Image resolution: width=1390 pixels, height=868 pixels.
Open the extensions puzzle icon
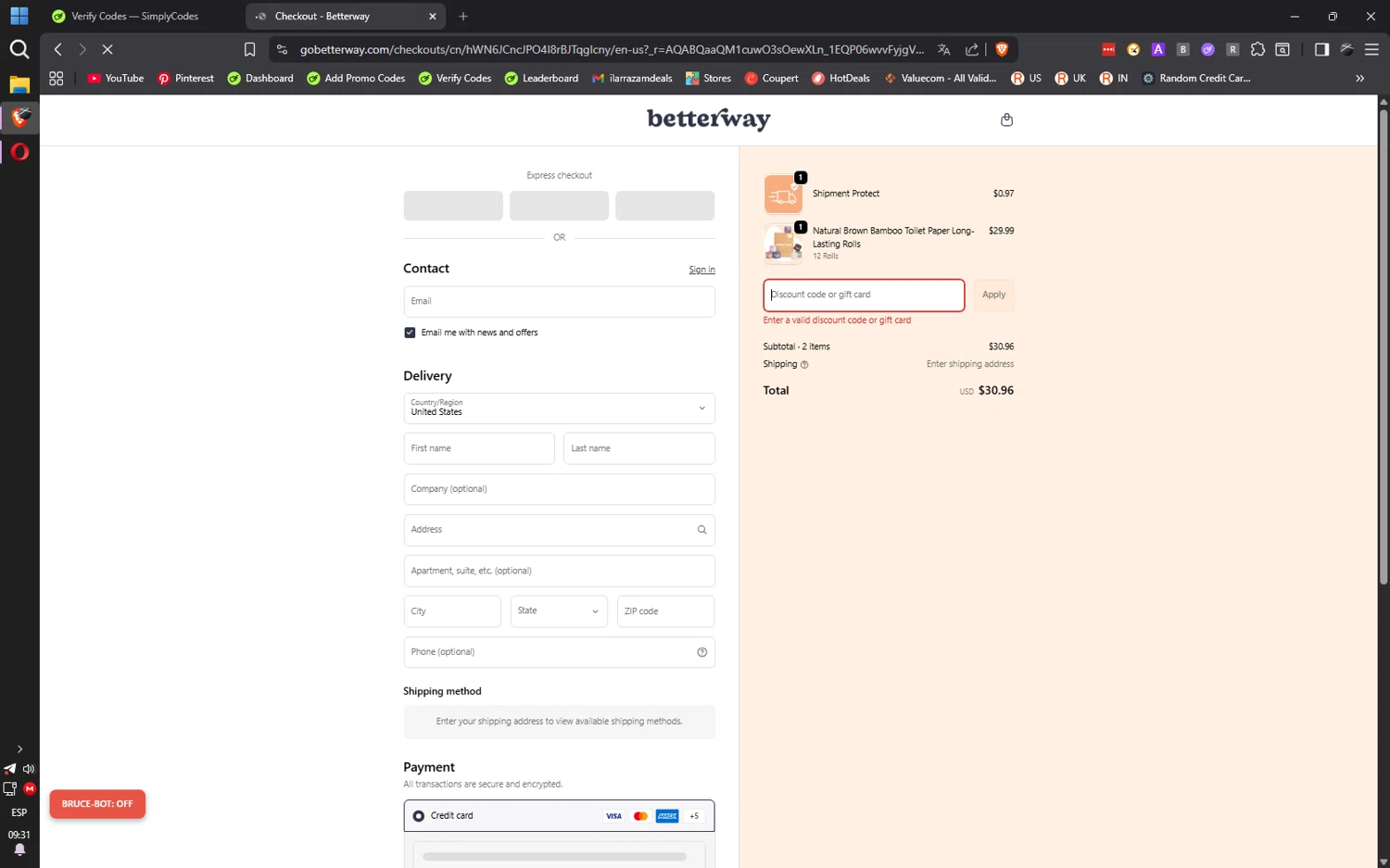[1257, 49]
